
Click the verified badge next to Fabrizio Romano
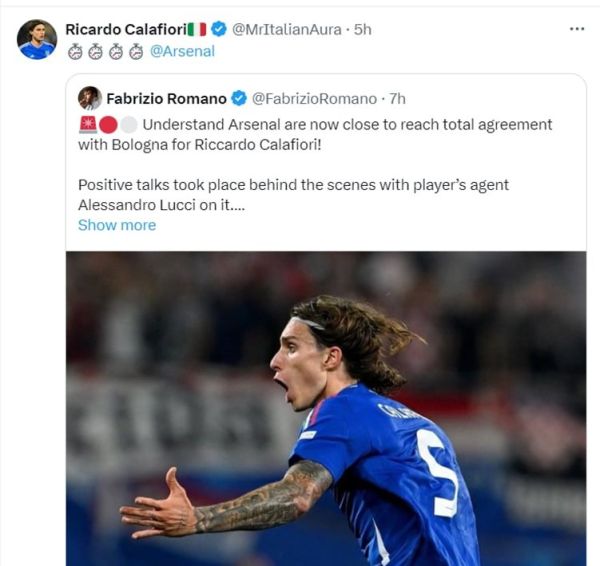tap(239, 99)
